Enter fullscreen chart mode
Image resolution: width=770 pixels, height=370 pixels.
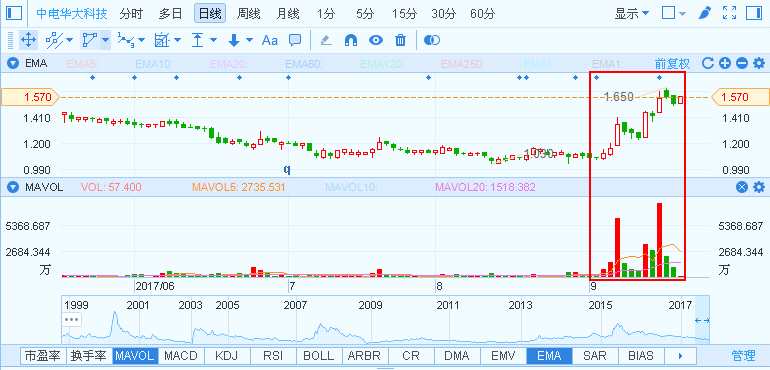point(729,13)
